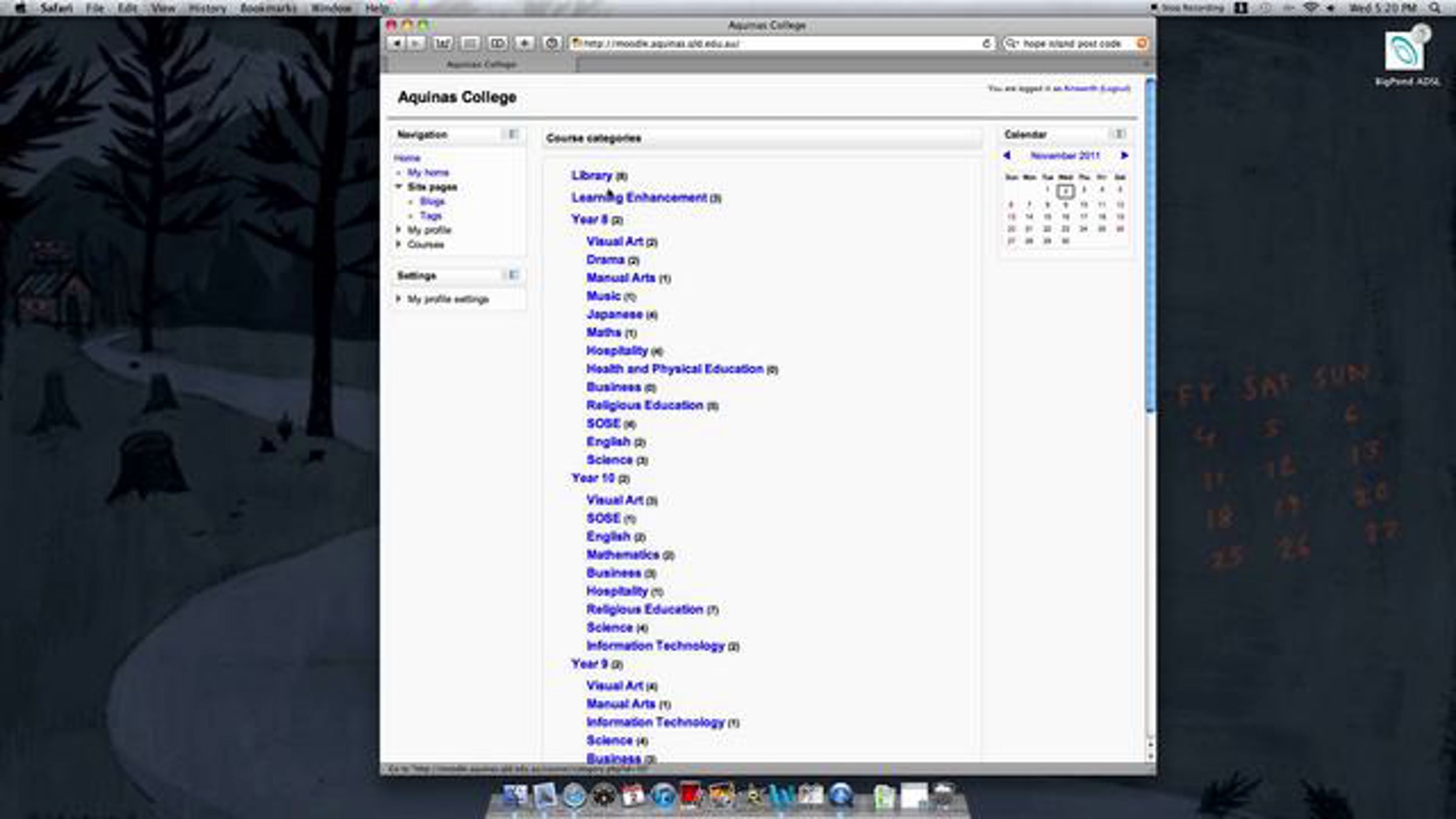Click Finder icon in the Dock
This screenshot has height=819, width=1456.
tap(515, 795)
